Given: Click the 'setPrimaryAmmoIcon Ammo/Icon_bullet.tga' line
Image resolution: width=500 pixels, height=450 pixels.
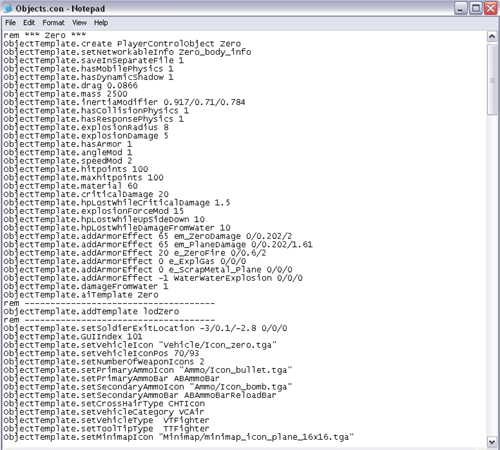Looking at the screenshot, I should (x=148, y=370).
